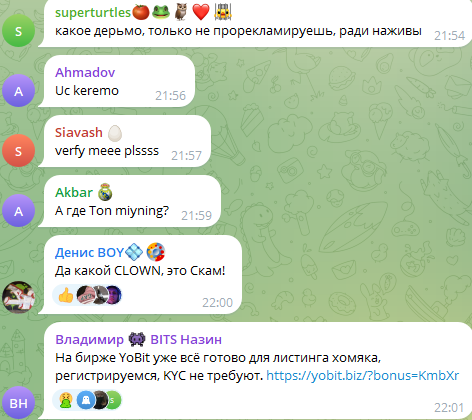
Task: Open Ahmadov's purple A avatar
Action: click(18, 91)
